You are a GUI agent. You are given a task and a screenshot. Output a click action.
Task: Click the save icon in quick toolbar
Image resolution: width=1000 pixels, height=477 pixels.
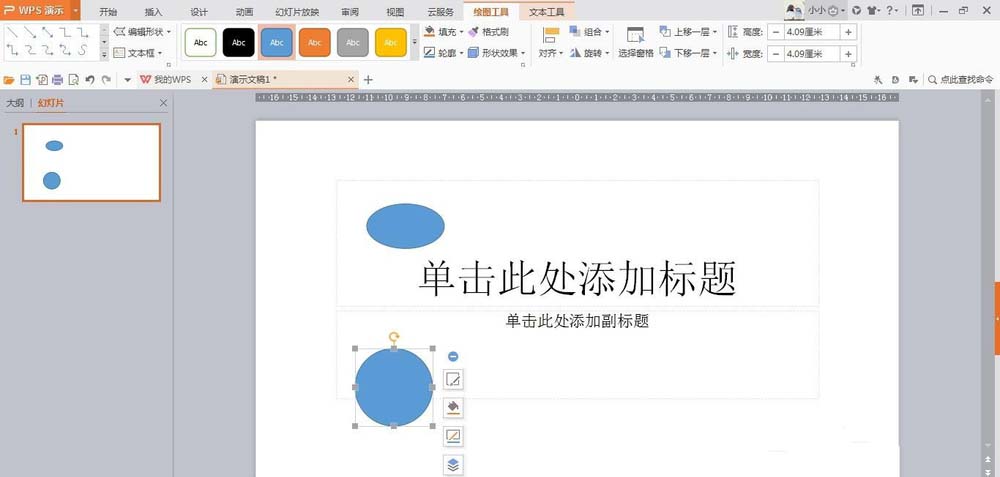click(25, 79)
